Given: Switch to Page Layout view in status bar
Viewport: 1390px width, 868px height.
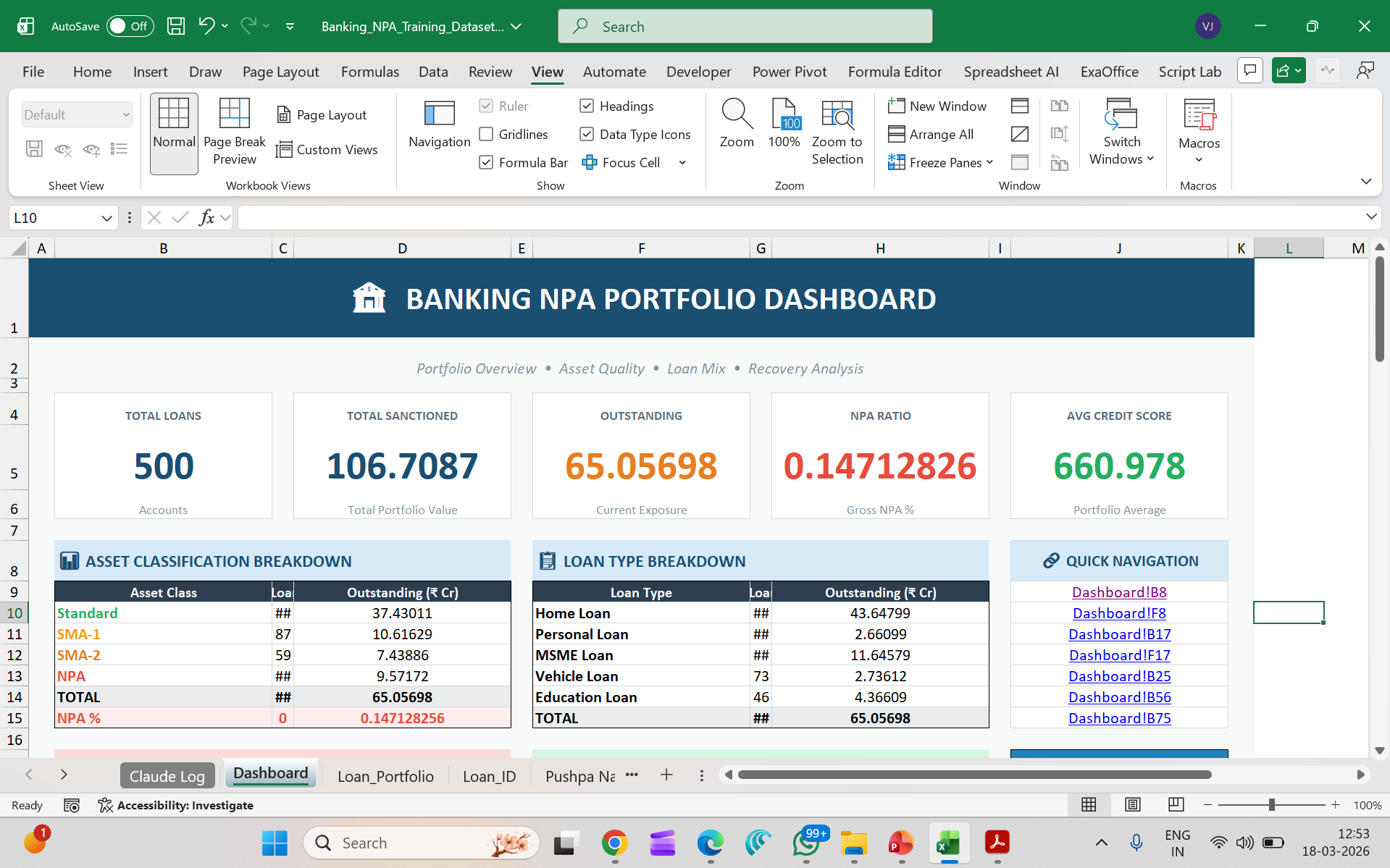Looking at the screenshot, I should point(1132,804).
